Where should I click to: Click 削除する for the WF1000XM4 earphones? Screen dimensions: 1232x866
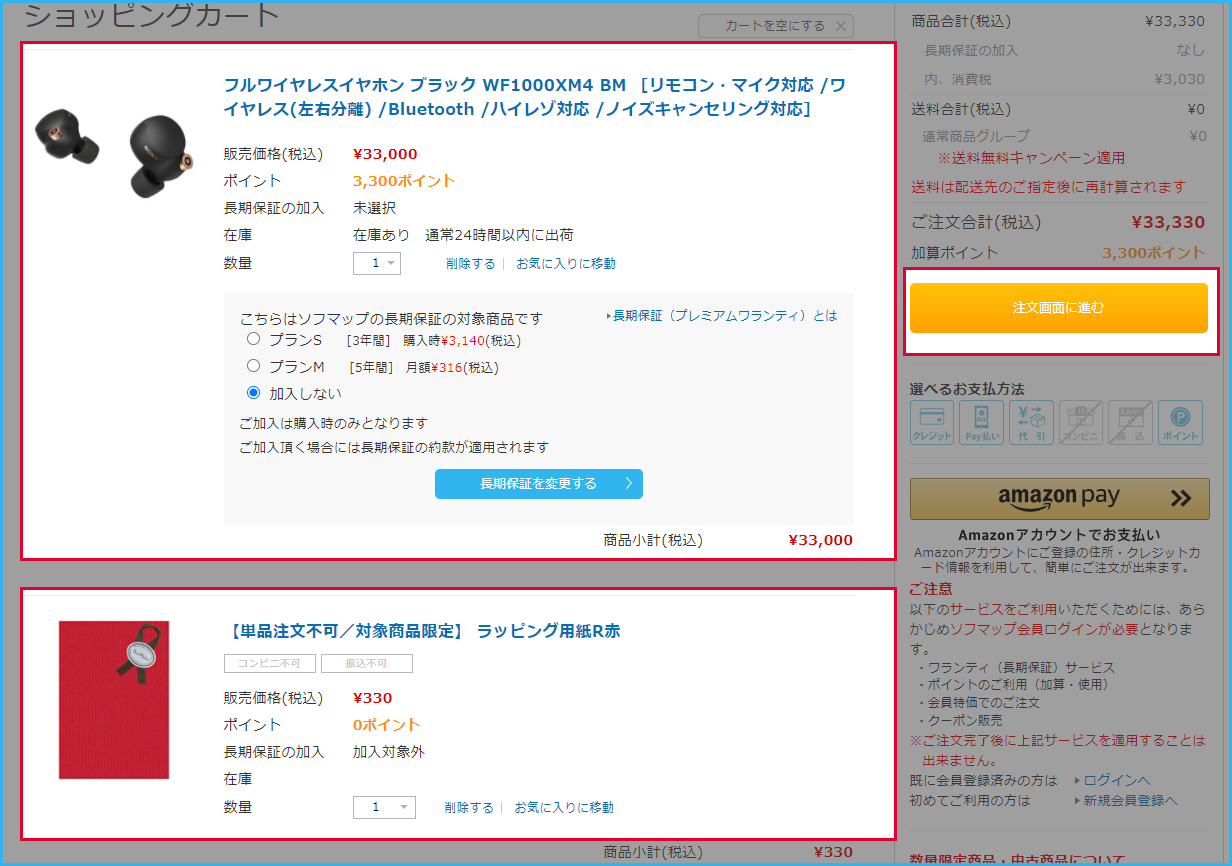click(x=471, y=264)
